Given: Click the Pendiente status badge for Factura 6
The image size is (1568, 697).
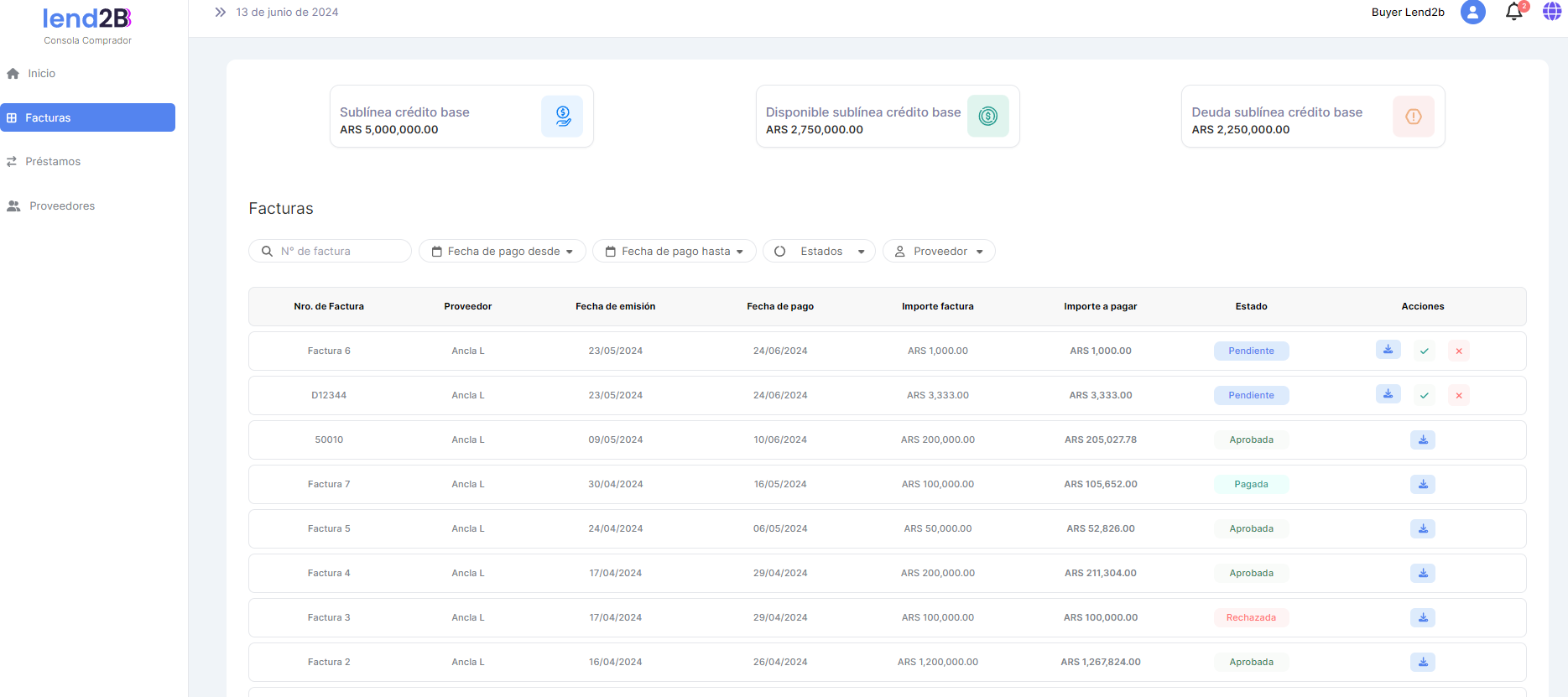Looking at the screenshot, I should [1250, 351].
